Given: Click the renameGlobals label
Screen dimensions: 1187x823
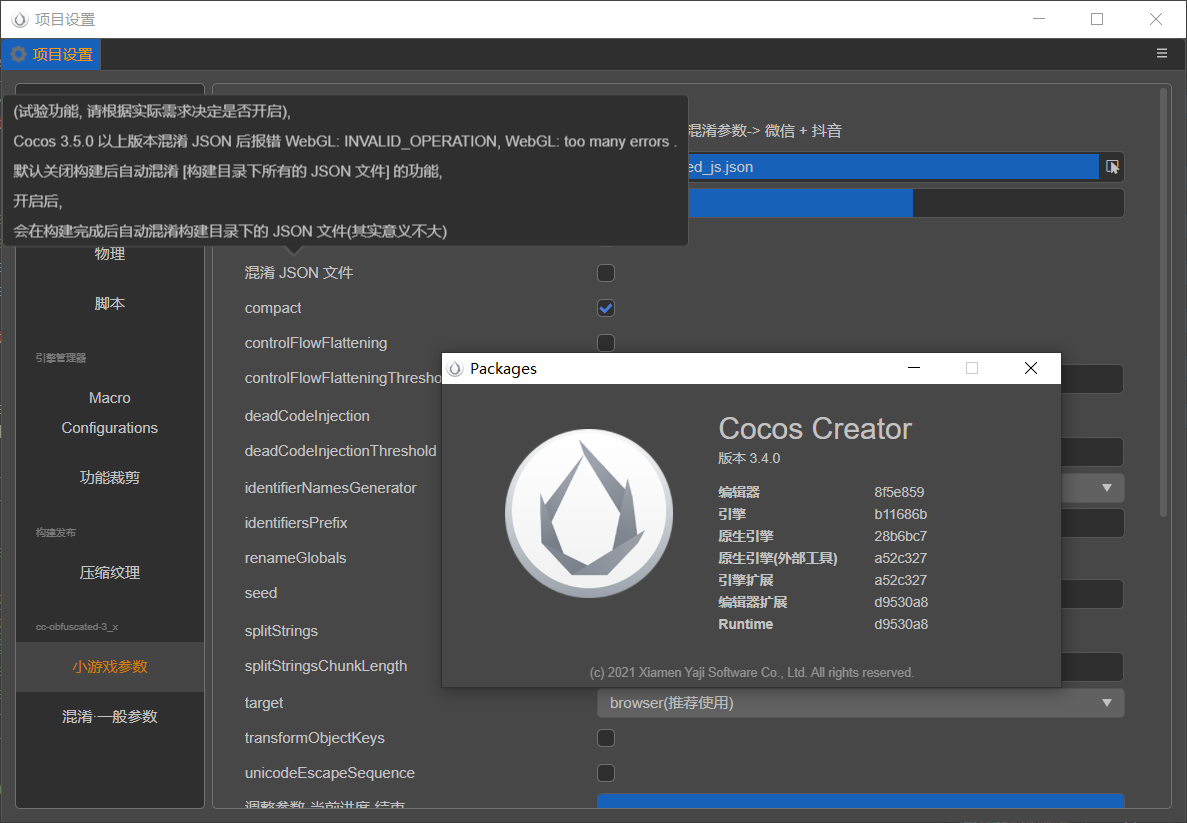Looking at the screenshot, I should tap(295, 558).
